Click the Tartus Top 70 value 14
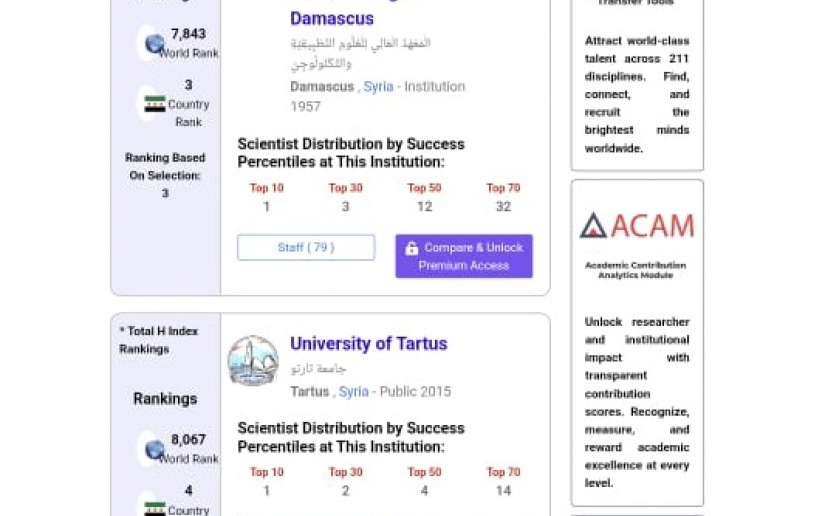The height and width of the screenshot is (516, 825). (x=503, y=491)
